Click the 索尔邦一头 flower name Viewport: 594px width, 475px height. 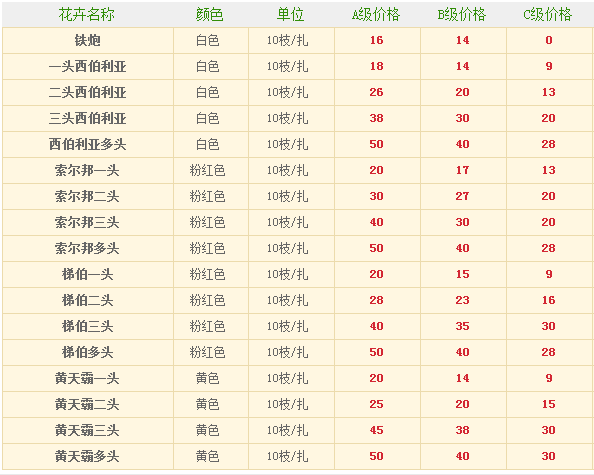pos(88,170)
